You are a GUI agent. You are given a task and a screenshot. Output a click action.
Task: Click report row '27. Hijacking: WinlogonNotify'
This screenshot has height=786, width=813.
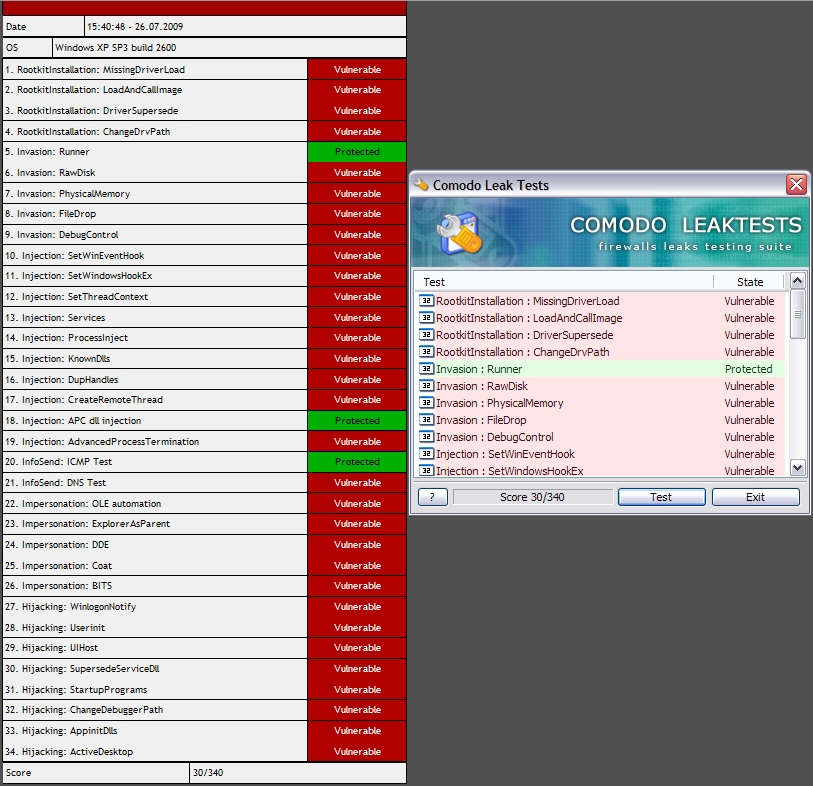155,607
